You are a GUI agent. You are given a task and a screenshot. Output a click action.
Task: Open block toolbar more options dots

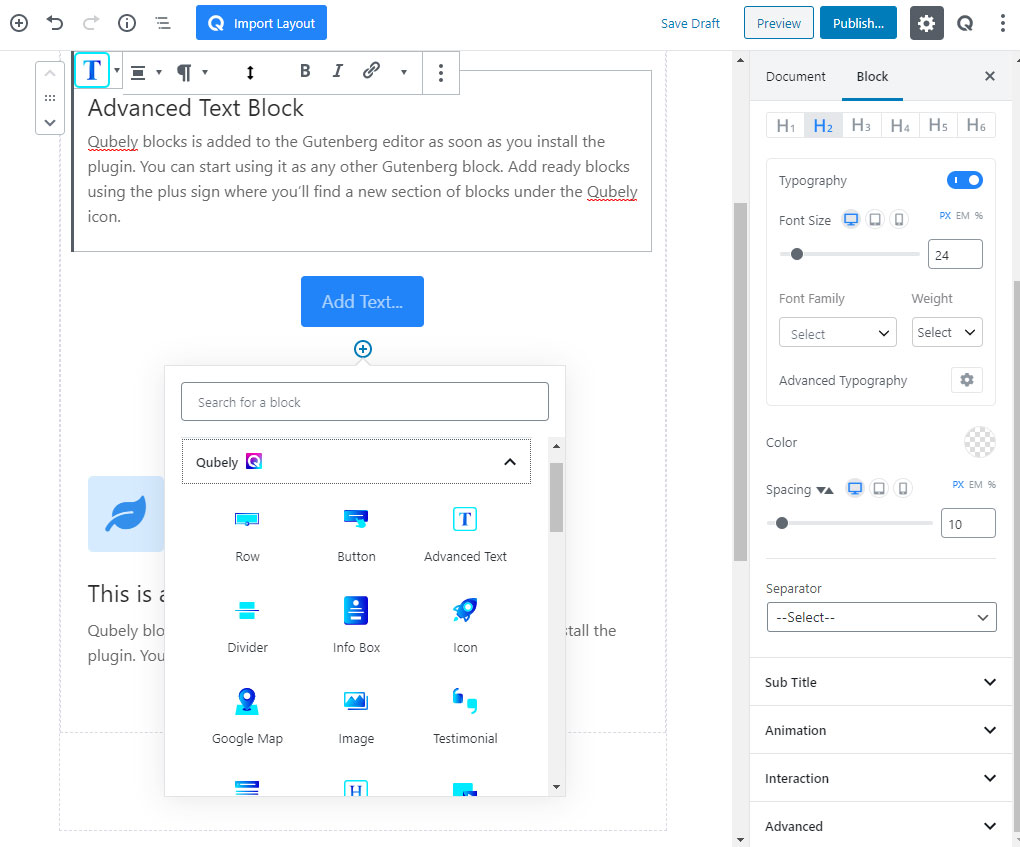441,72
